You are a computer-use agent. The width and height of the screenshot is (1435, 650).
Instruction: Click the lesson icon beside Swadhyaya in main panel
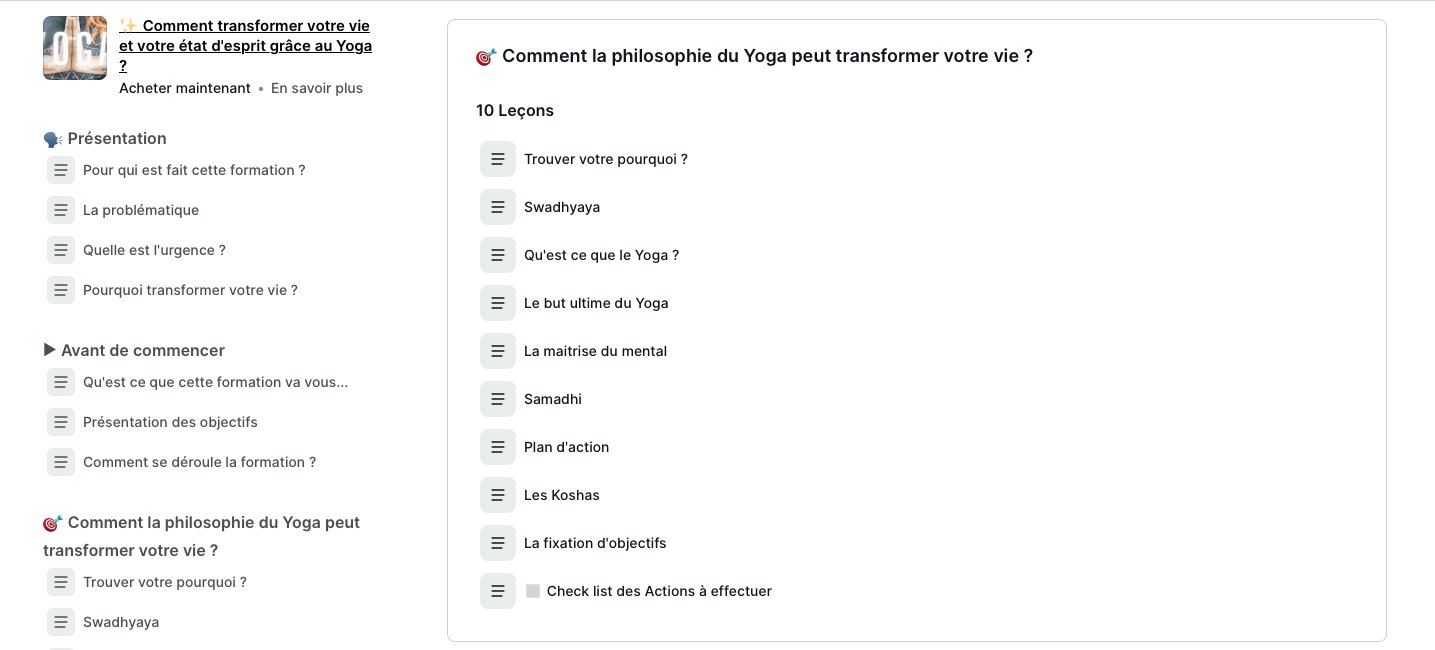click(498, 207)
